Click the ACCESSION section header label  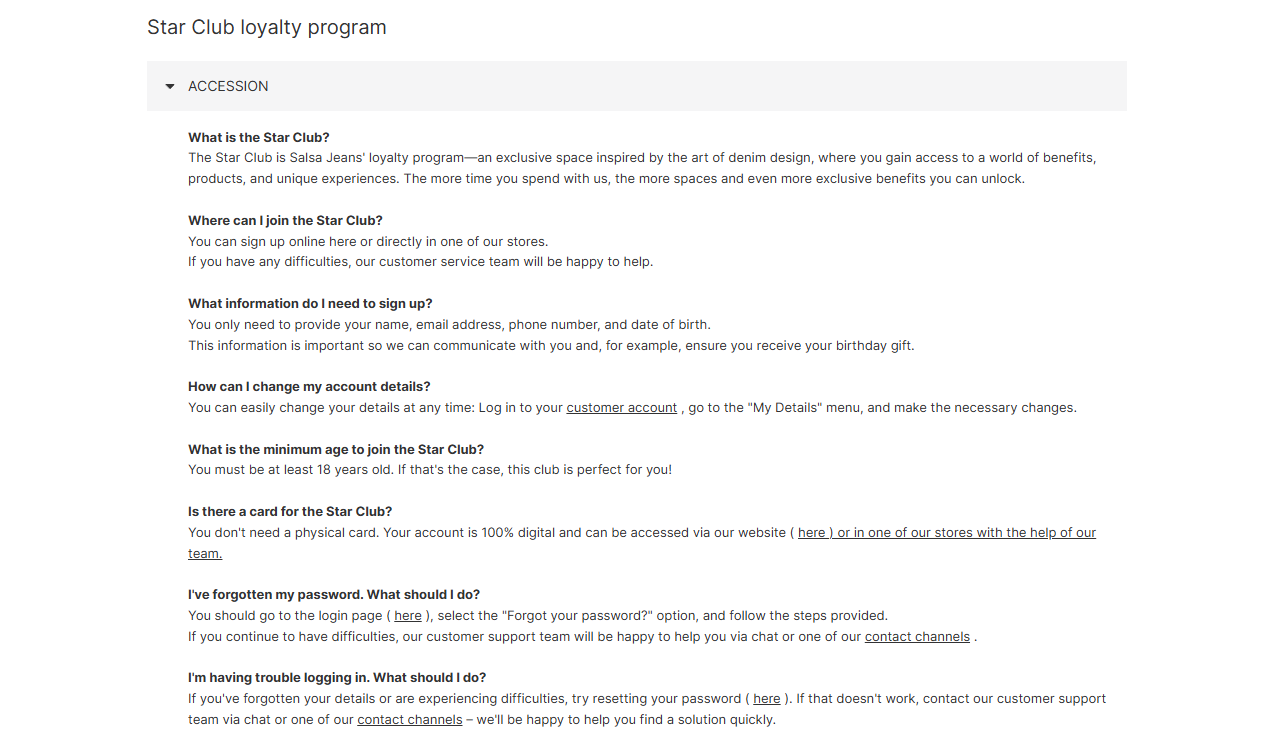[x=228, y=87]
